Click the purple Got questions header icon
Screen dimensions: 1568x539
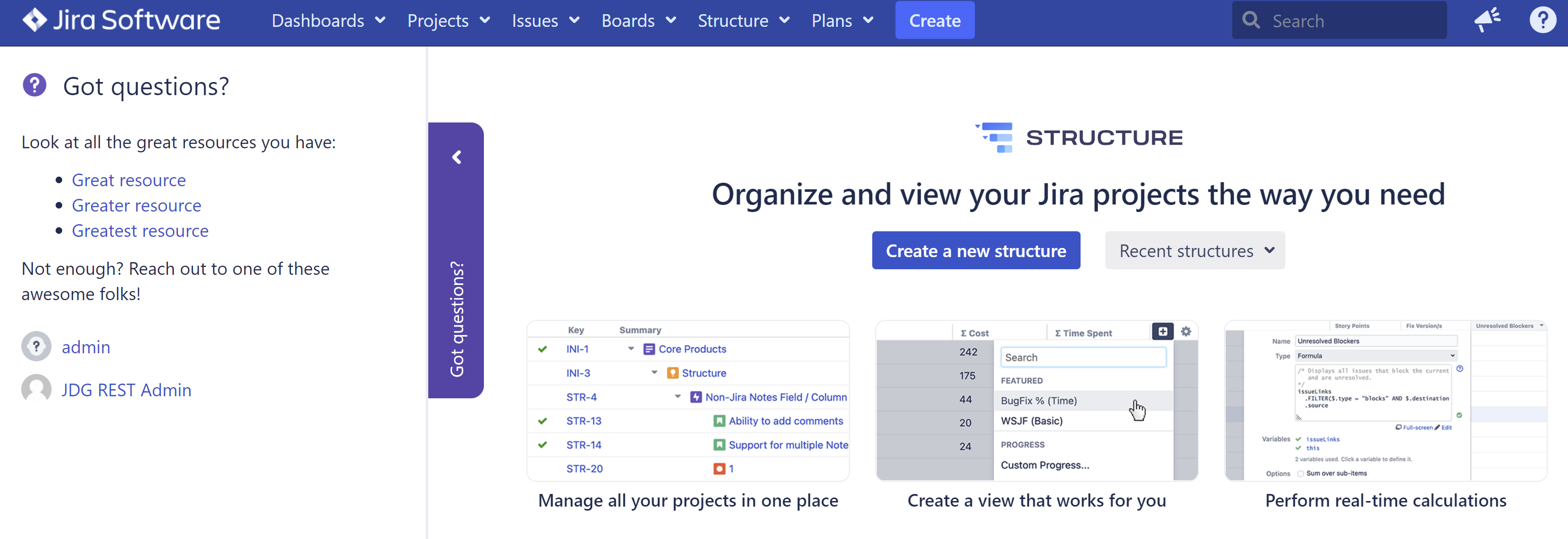coord(35,85)
